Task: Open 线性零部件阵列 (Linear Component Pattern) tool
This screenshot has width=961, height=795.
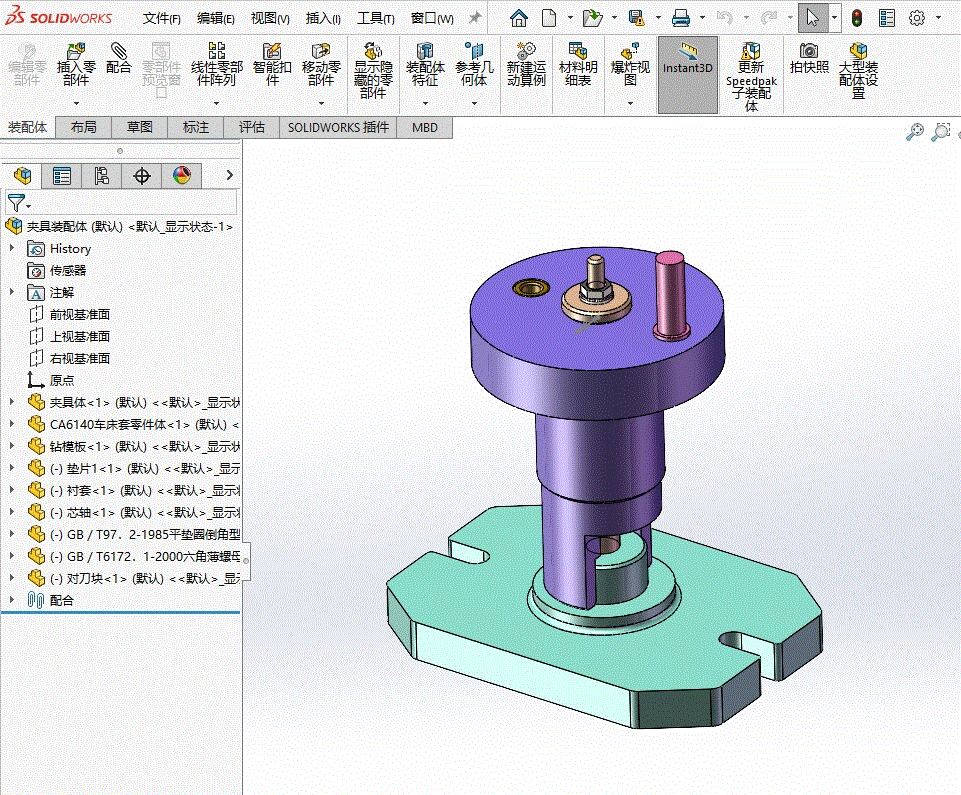Action: click(216, 65)
